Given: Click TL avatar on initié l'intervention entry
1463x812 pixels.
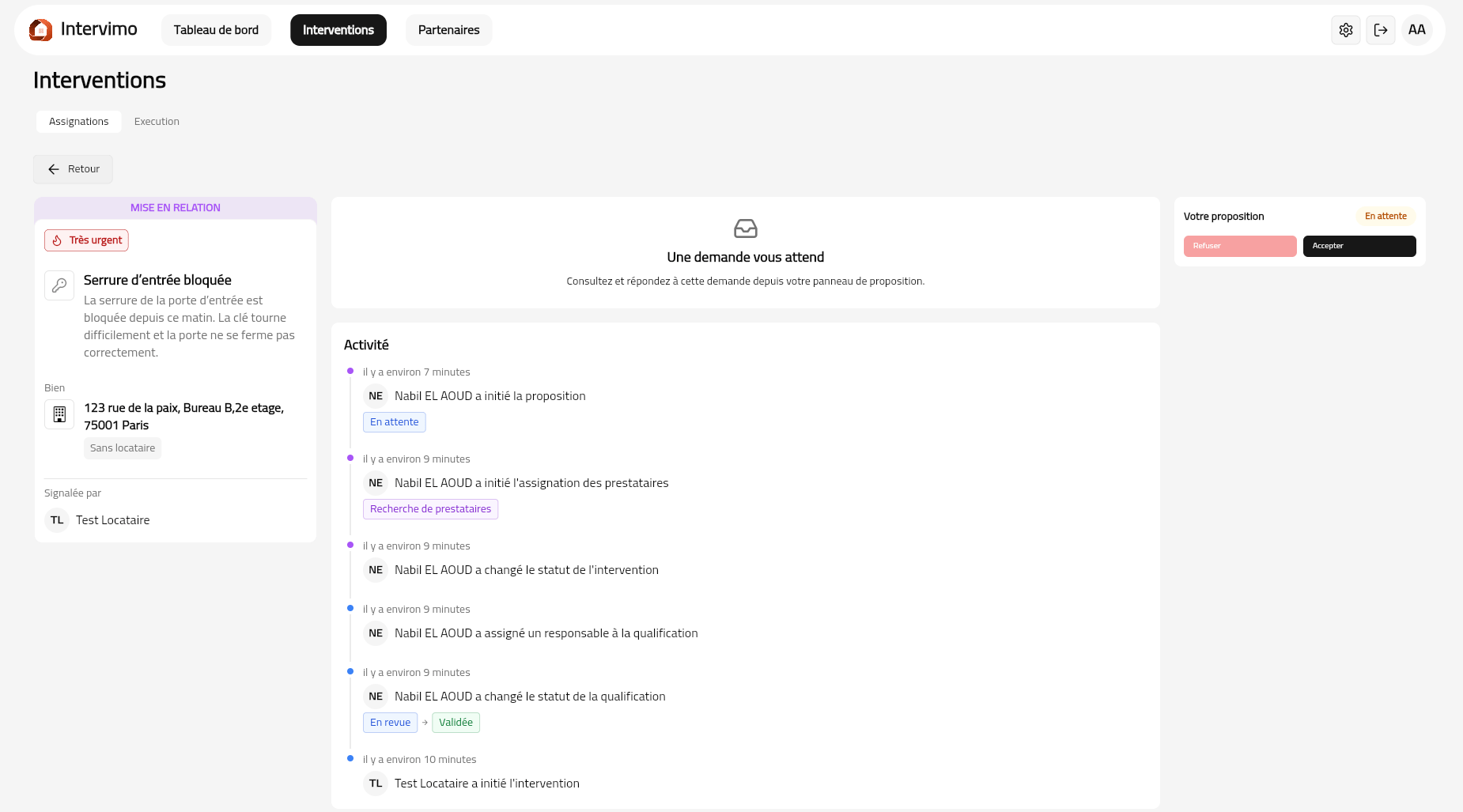Looking at the screenshot, I should 376,784.
